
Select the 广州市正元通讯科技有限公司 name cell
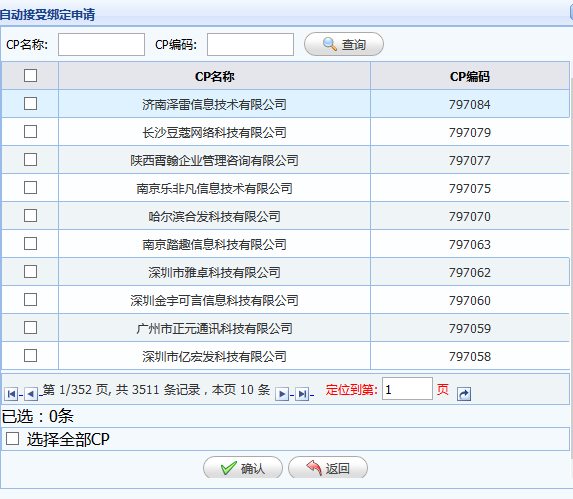tap(214, 328)
